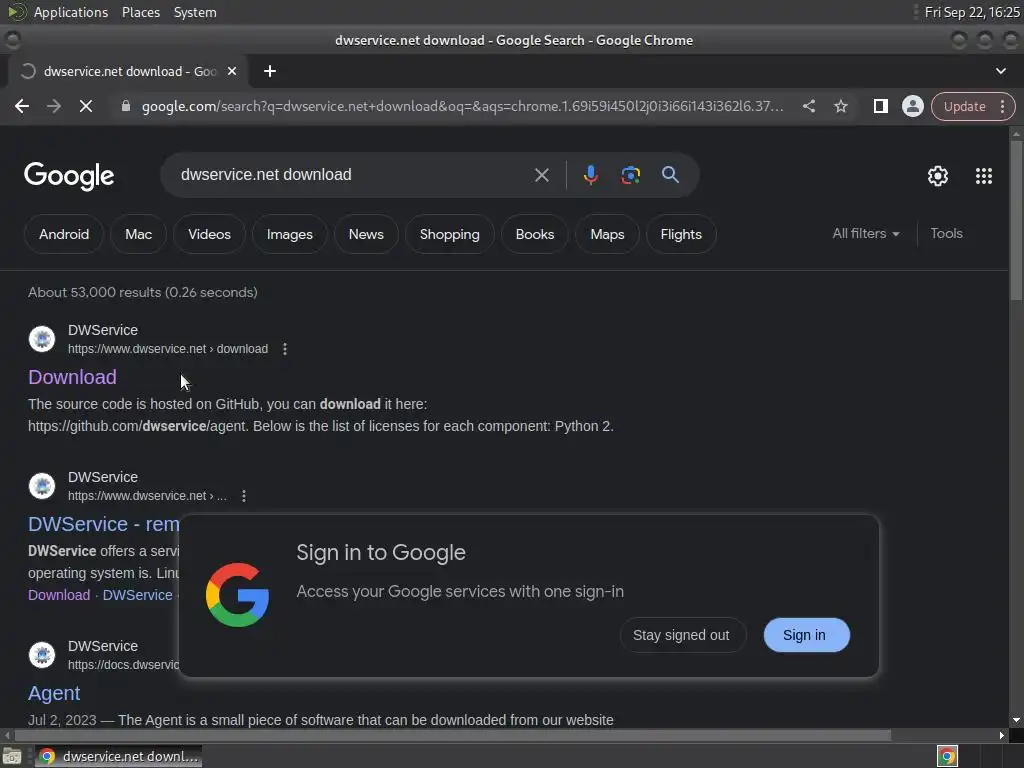Click Chrome icon in system tray

point(947,756)
